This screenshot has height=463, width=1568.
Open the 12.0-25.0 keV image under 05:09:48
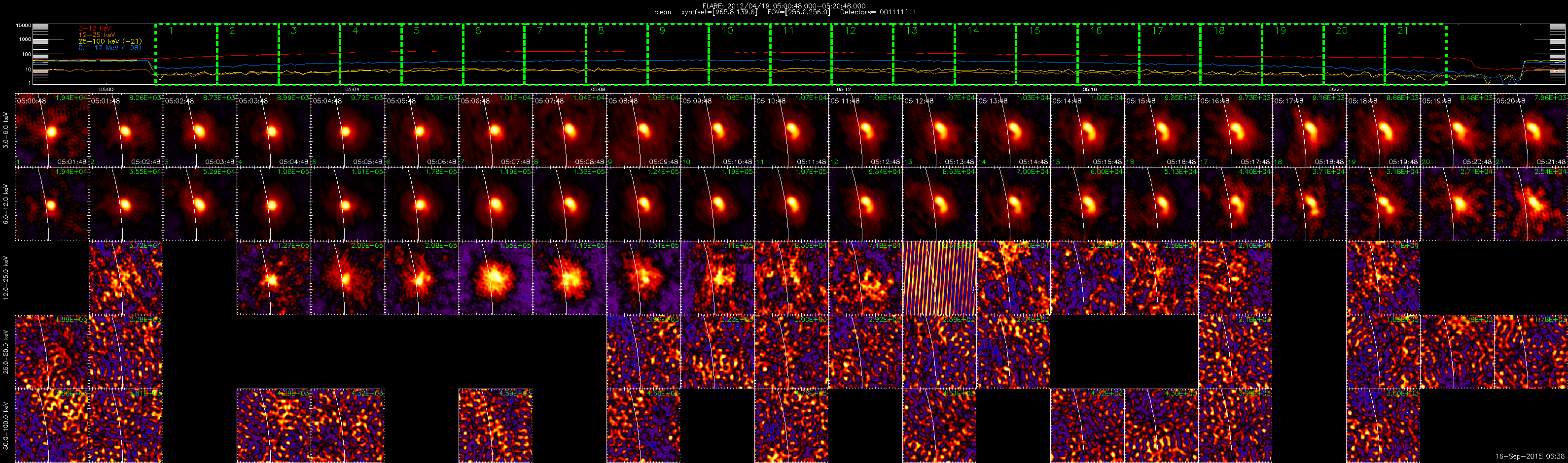pyautogui.click(x=717, y=277)
